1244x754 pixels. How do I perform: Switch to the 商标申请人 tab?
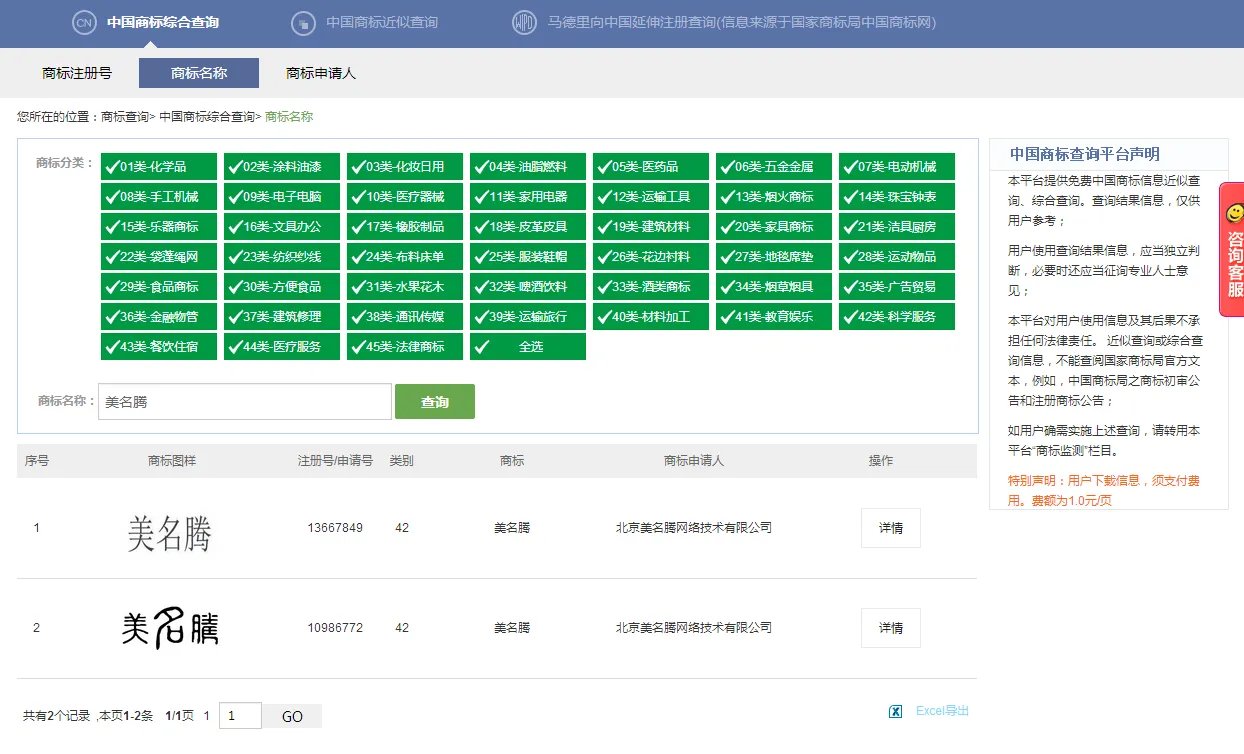point(321,72)
